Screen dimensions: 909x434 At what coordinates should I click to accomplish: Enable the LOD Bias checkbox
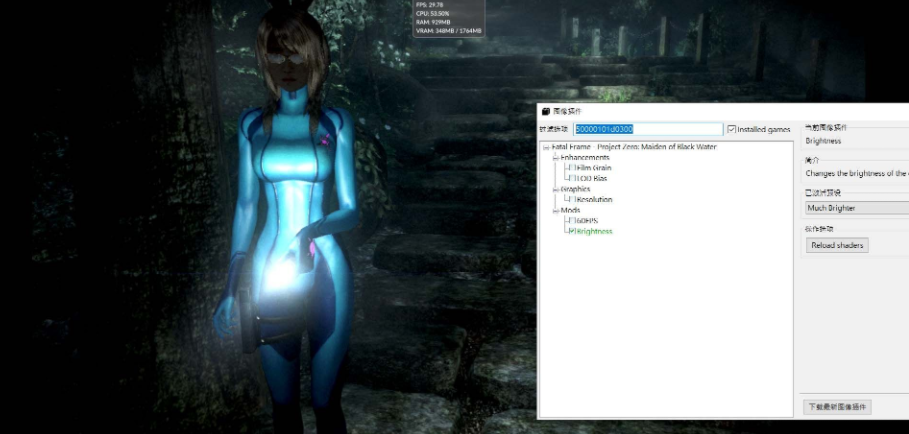pos(573,178)
